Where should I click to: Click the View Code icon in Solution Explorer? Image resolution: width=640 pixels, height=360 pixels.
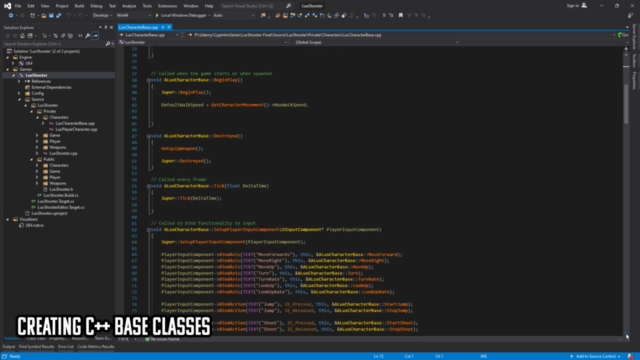pos(80,36)
